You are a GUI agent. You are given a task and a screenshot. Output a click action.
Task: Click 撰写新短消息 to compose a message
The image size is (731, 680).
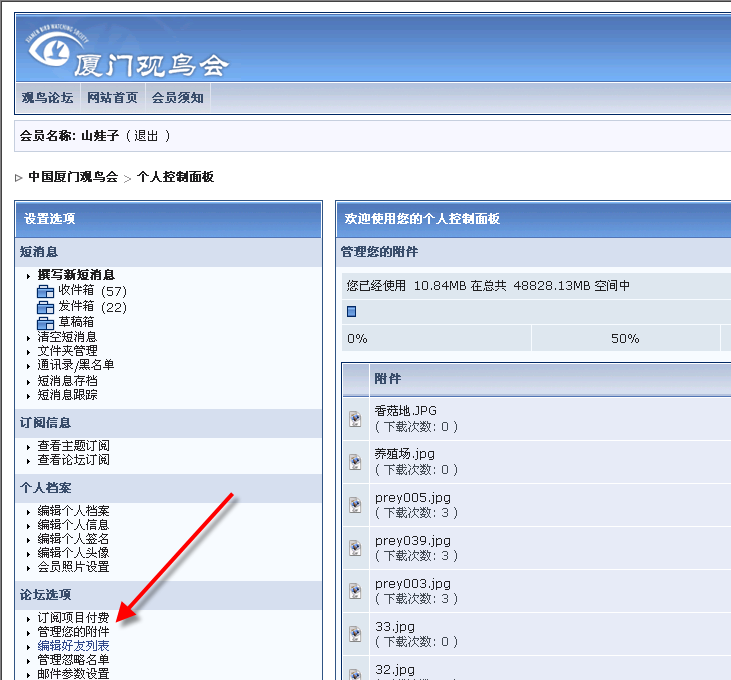pyautogui.click(x=76, y=275)
